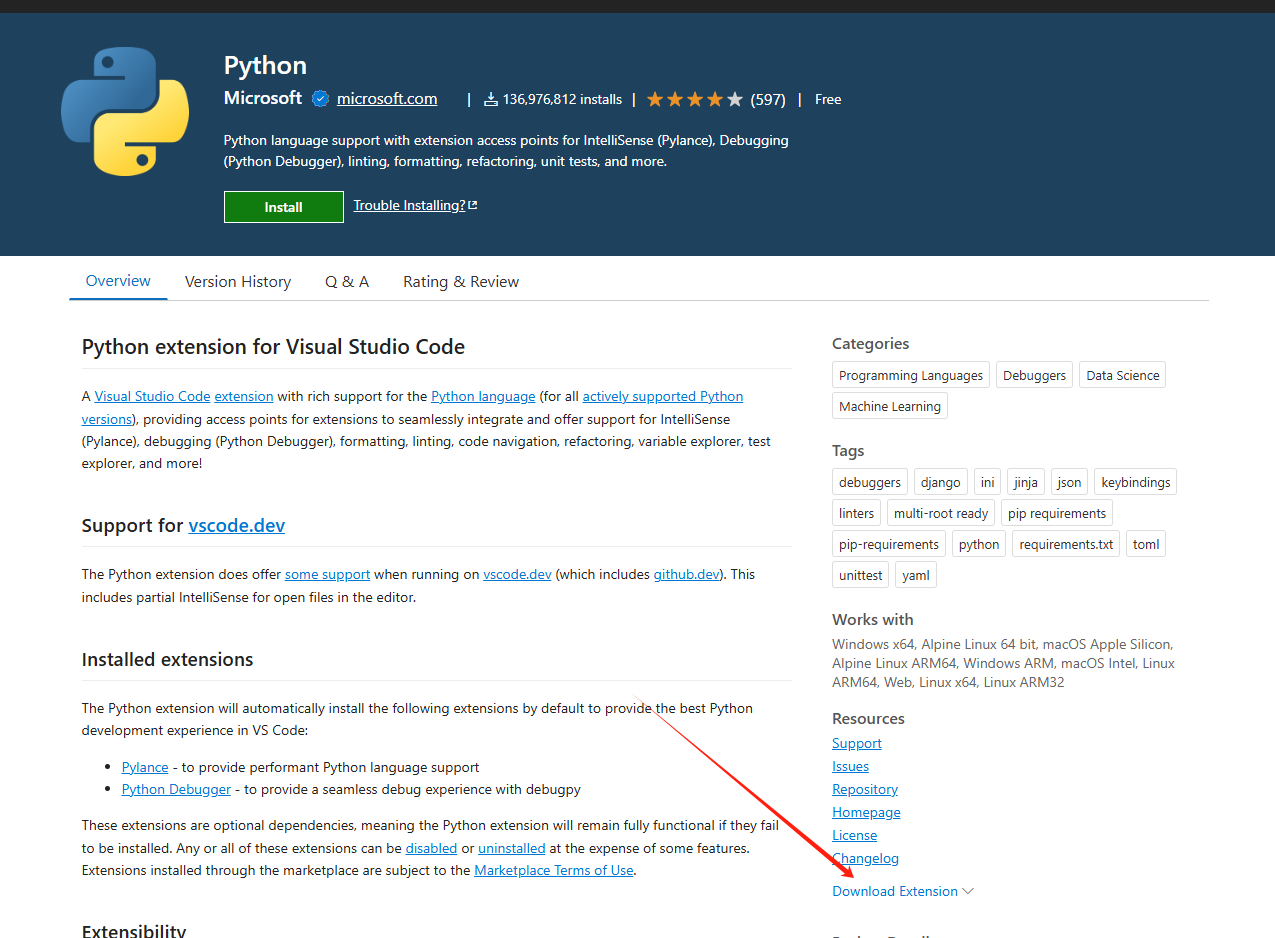Image resolution: width=1275 pixels, height=938 pixels.
Task: Click the verified publisher badge icon
Action: (320, 99)
